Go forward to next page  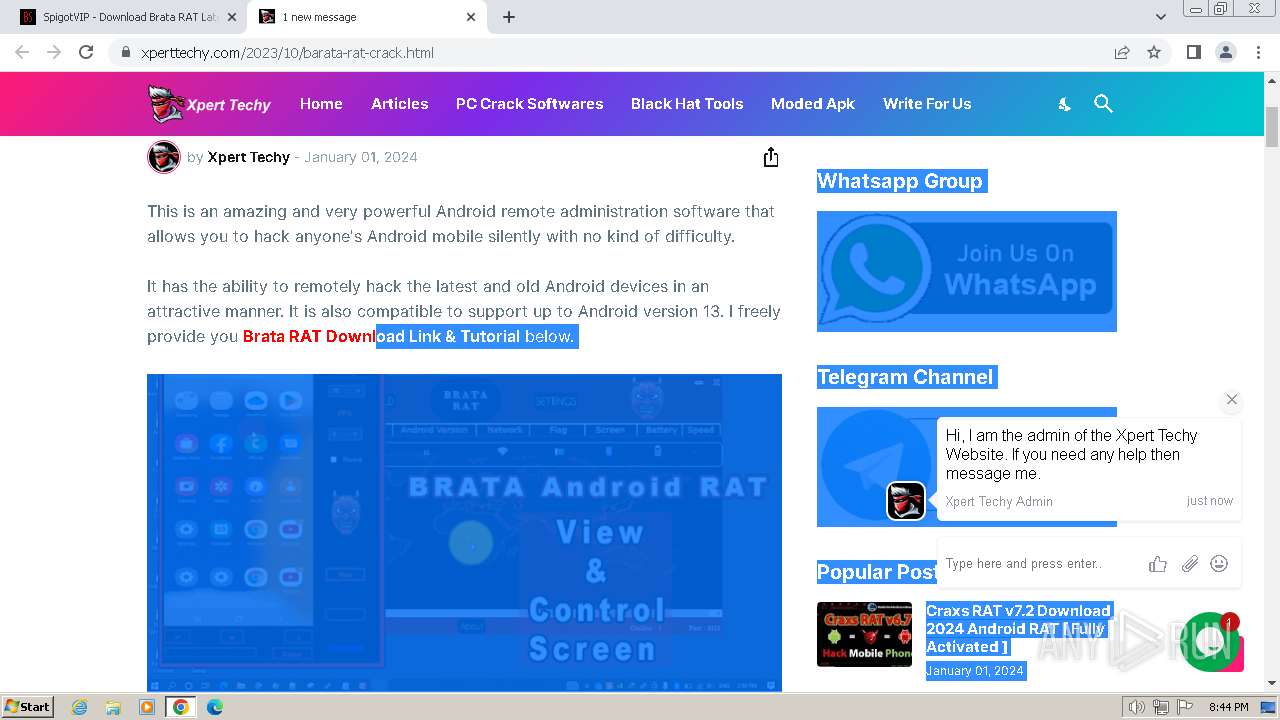54,52
